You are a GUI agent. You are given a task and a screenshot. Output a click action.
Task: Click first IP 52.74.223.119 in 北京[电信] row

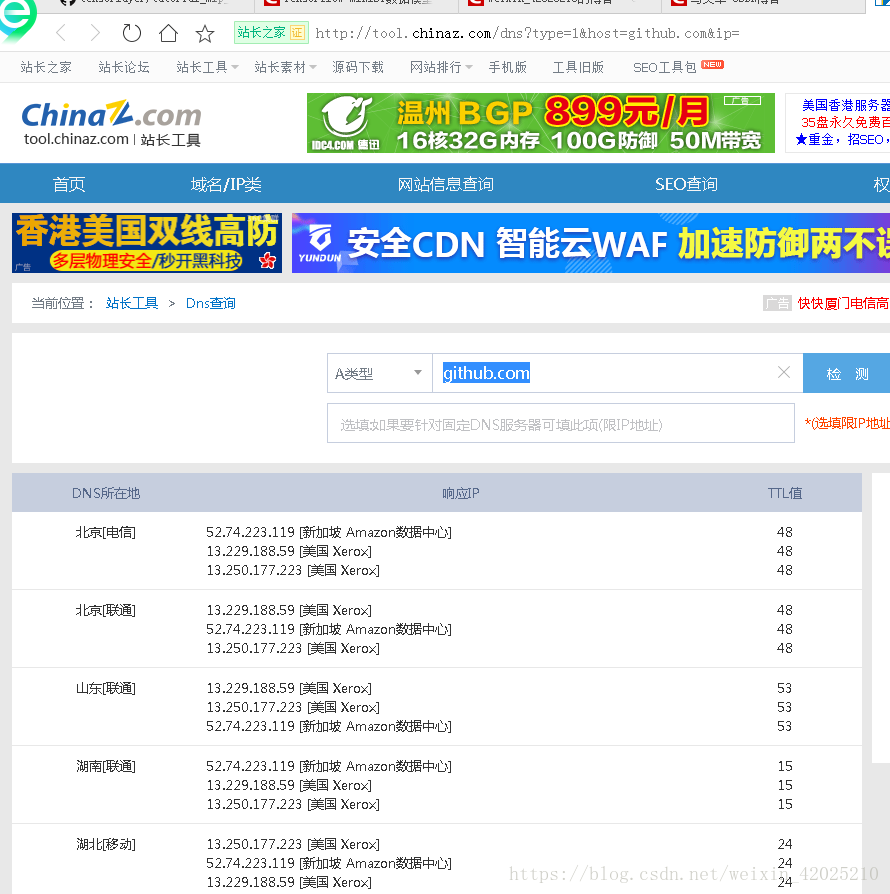tap(250, 532)
